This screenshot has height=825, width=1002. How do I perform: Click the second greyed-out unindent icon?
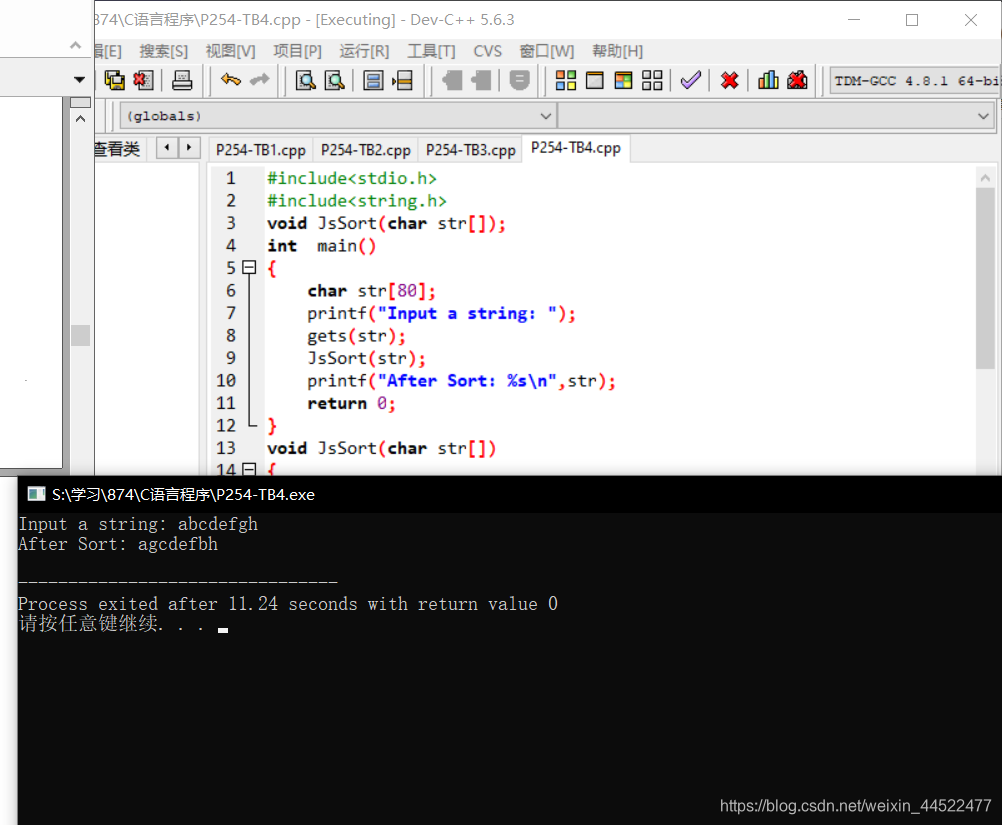481,81
